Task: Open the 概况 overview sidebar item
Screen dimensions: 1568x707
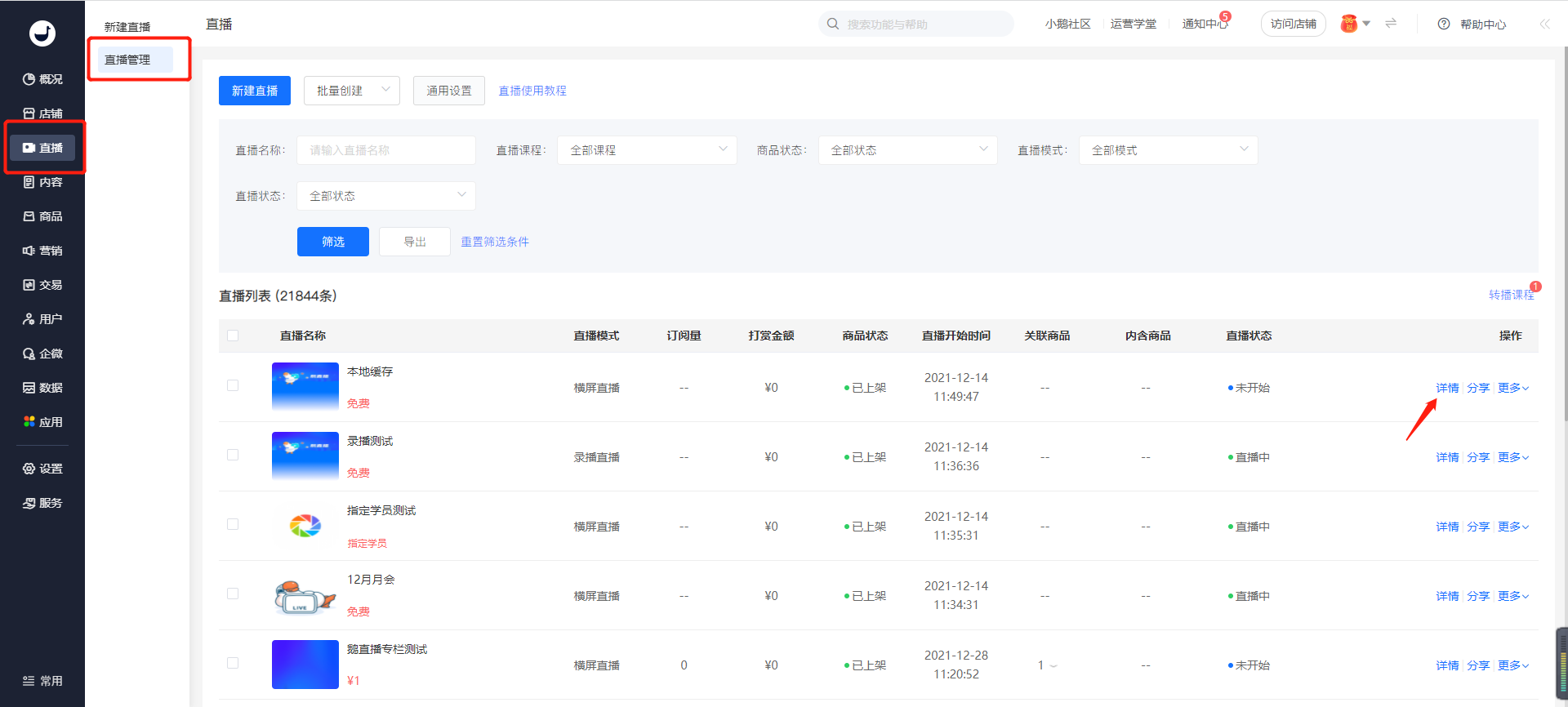Action: click(x=42, y=79)
